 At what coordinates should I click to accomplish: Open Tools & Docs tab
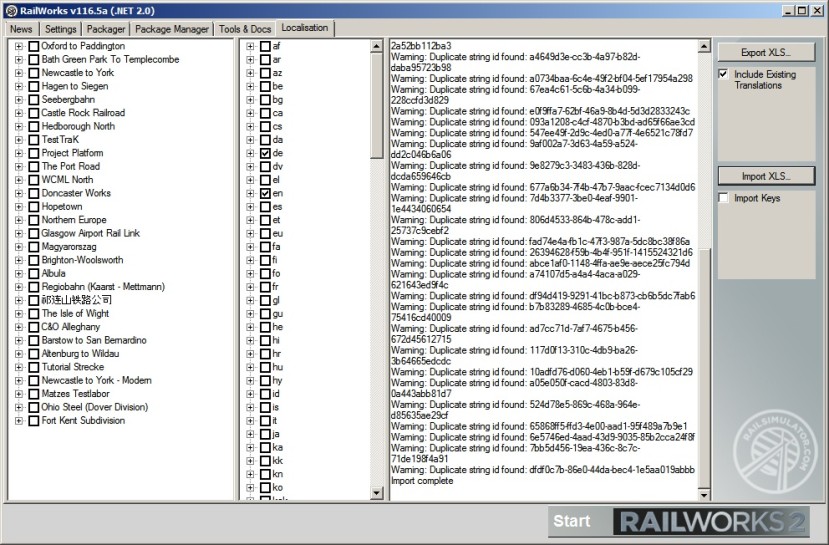[x=245, y=29]
